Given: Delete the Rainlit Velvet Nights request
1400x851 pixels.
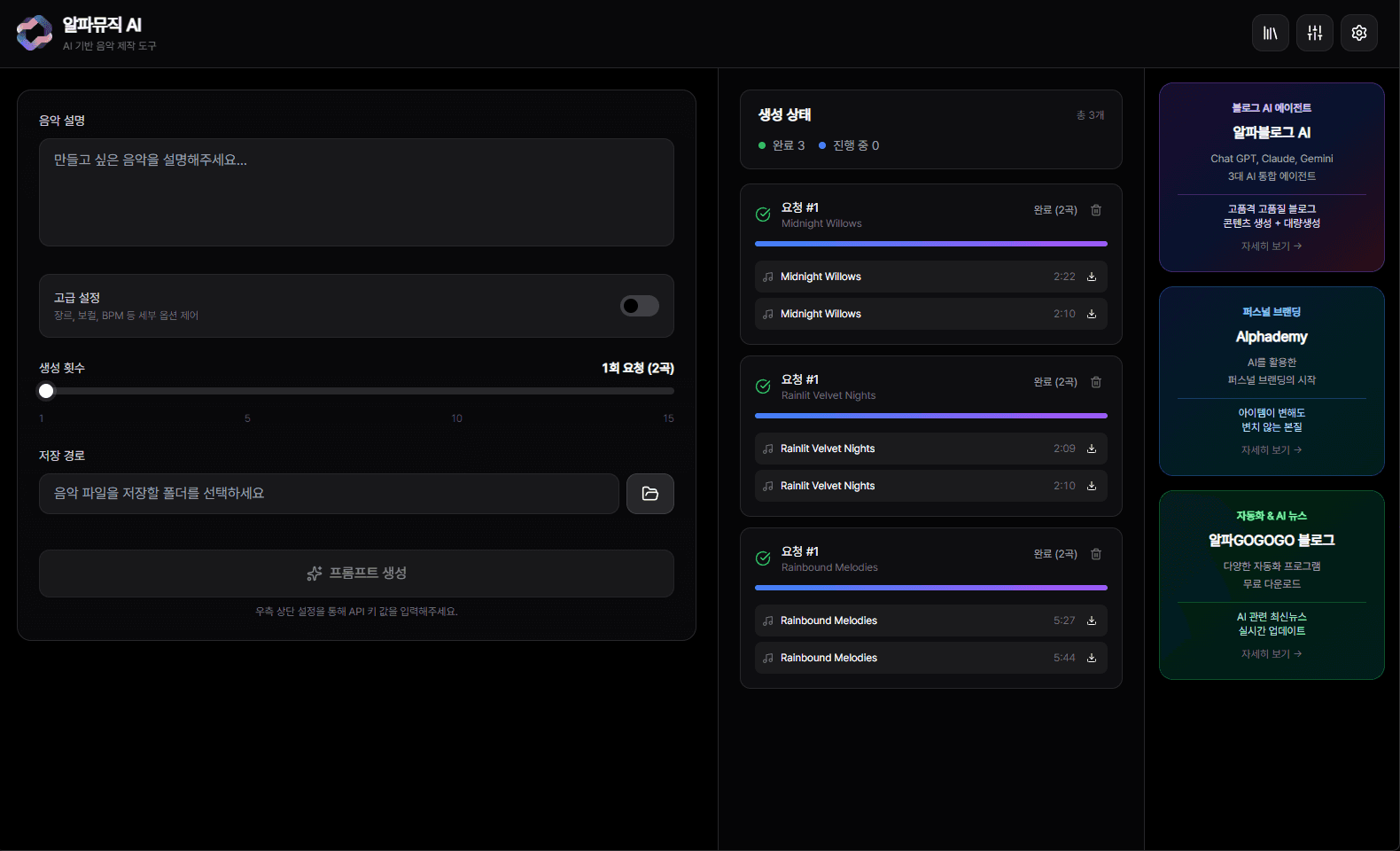Looking at the screenshot, I should [1096, 382].
